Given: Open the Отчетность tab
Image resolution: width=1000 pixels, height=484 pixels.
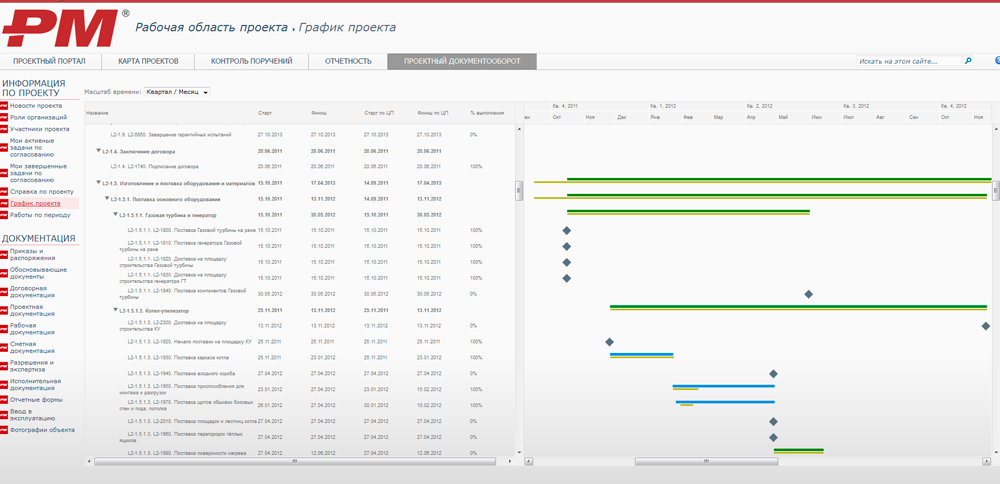Looking at the screenshot, I should [348, 61].
